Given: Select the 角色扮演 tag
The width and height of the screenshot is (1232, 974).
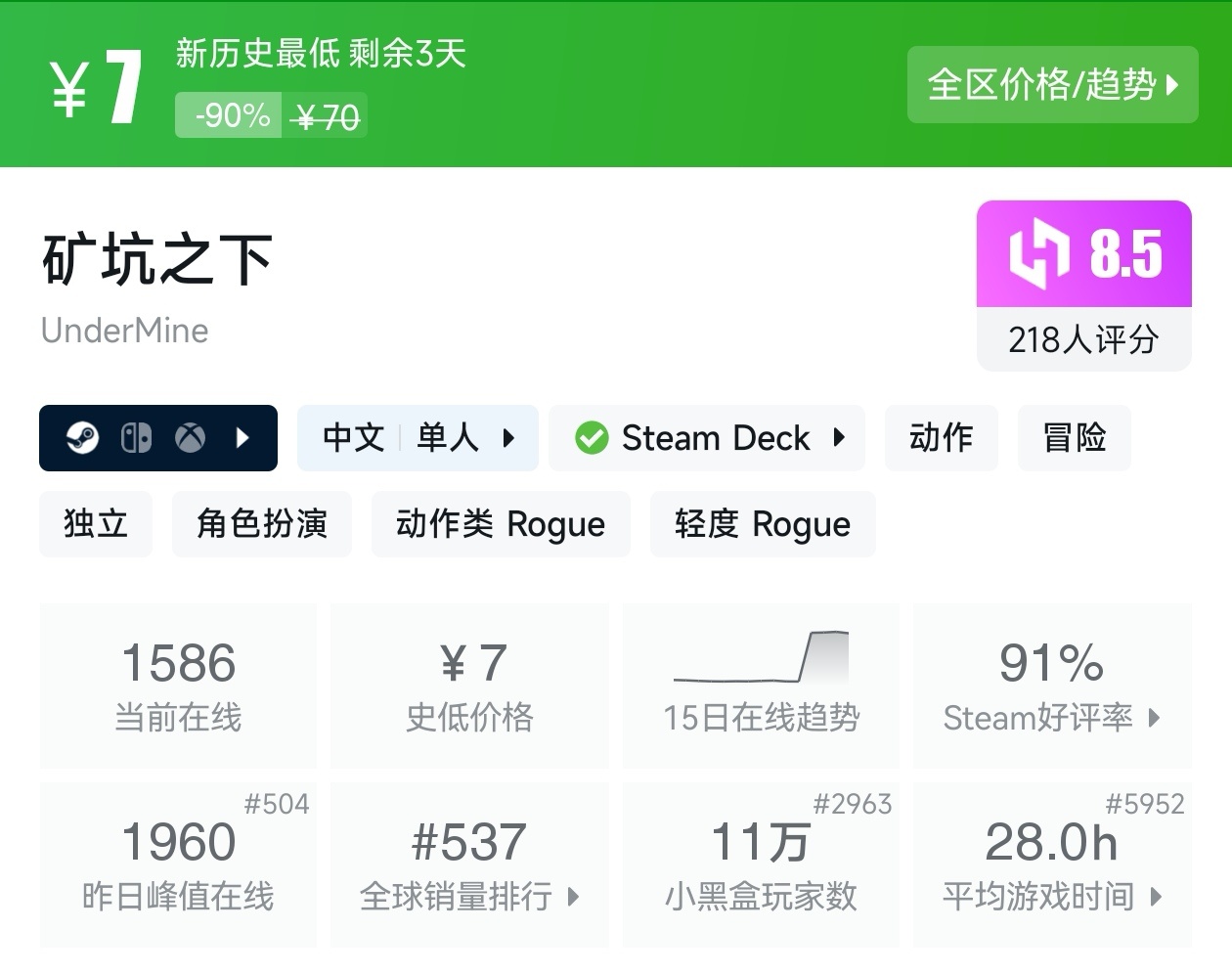Looking at the screenshot, I should tap(261, 524).
